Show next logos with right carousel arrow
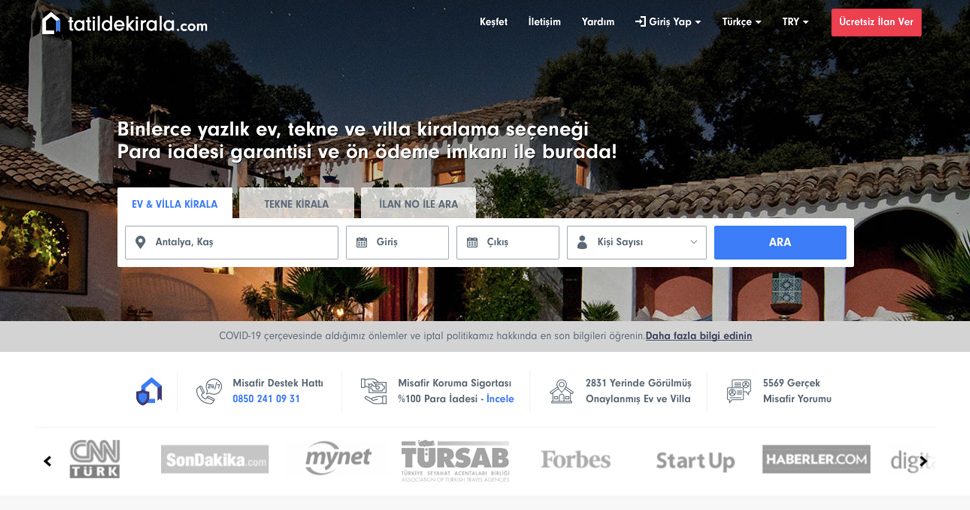 coord(923,461)
